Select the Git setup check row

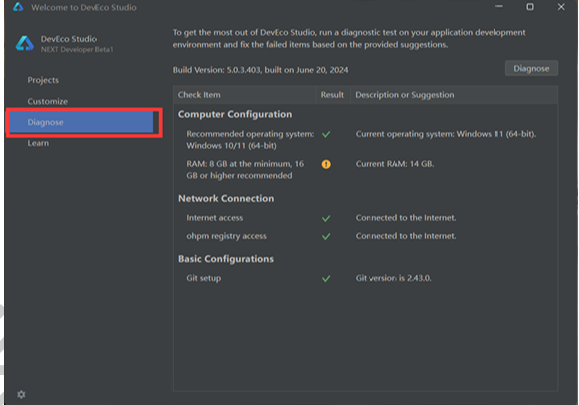click(366, 278)
